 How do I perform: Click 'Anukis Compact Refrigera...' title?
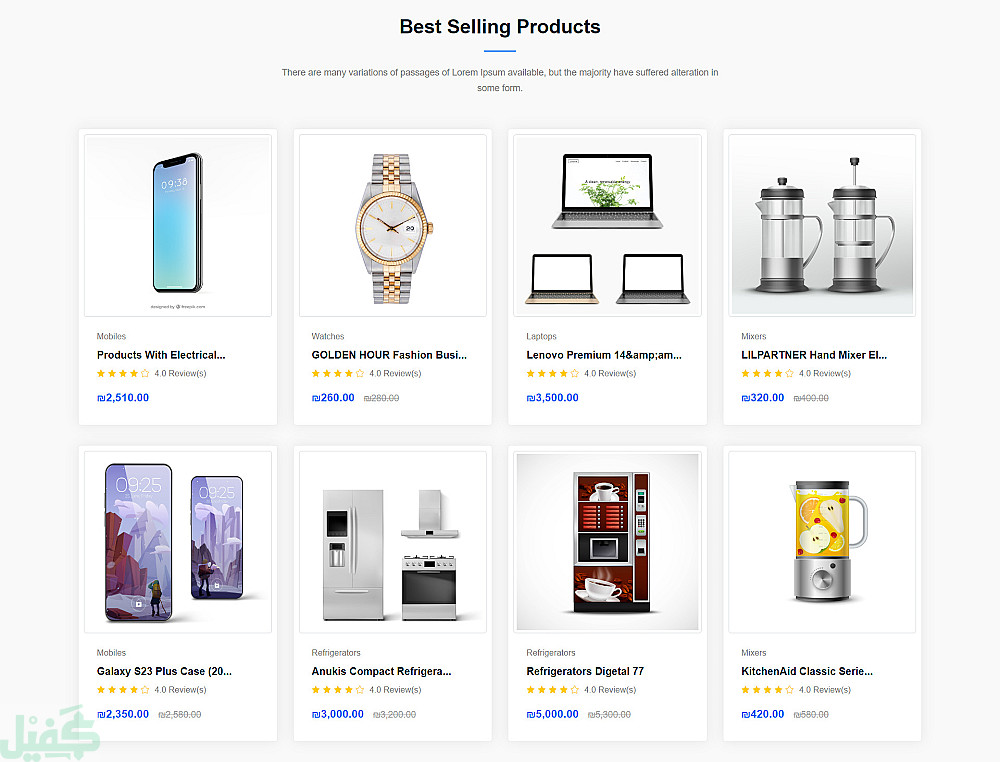click(x=381, y=671)
